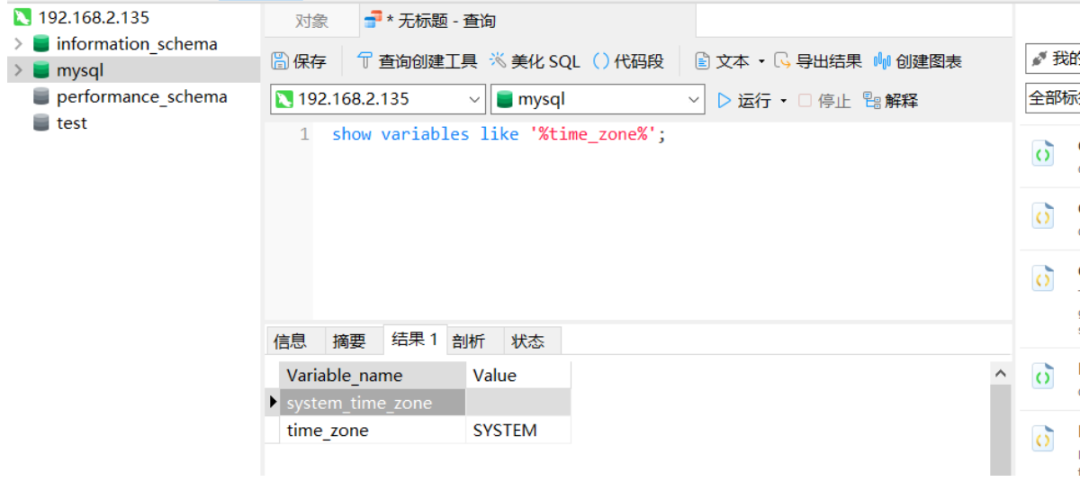The image size is (1080, 491).
Task: Click the 运行 run button
Action: [744, 101]
